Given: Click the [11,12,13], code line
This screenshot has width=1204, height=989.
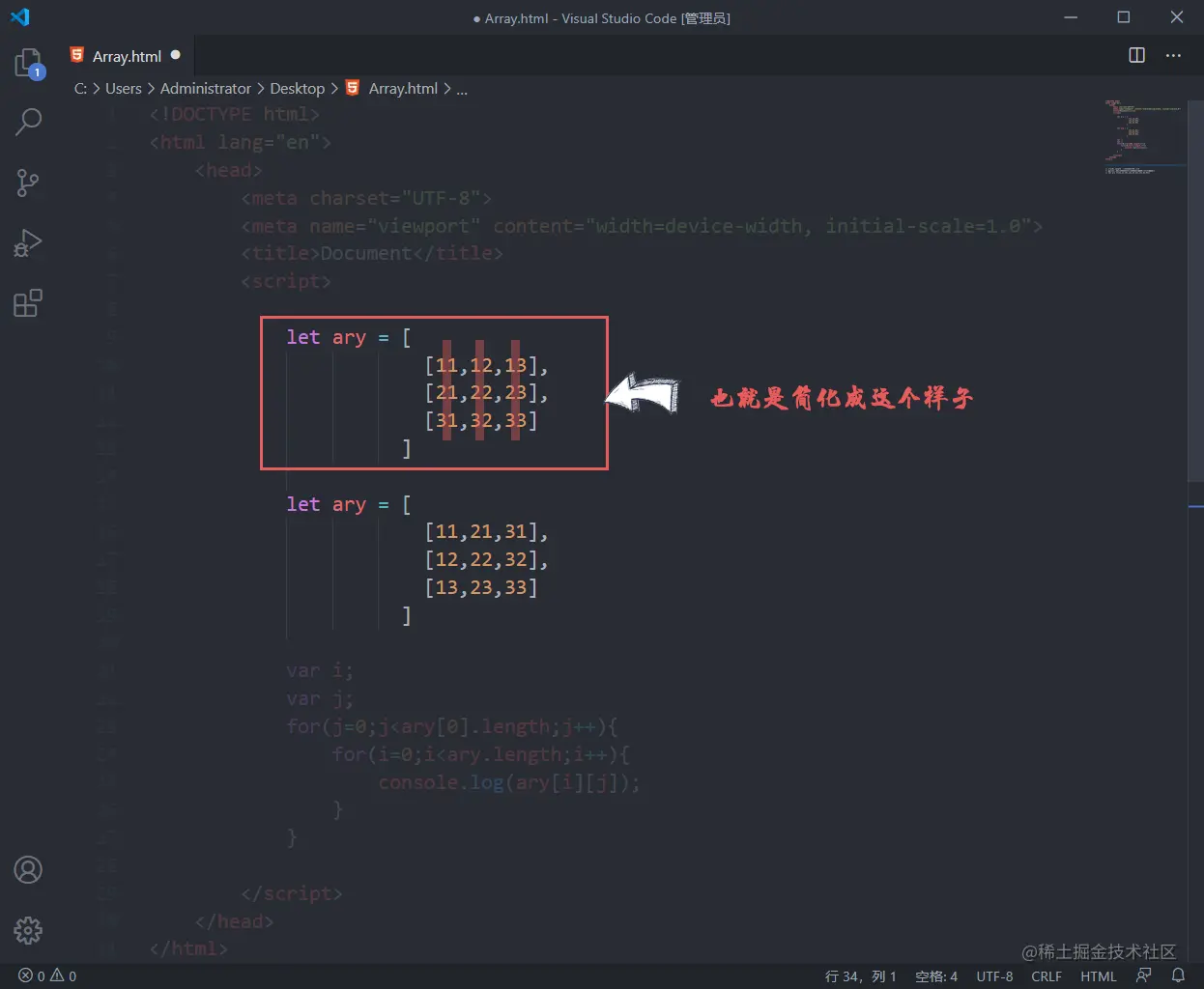Looking at the screenshot, I should coord(487,365).
